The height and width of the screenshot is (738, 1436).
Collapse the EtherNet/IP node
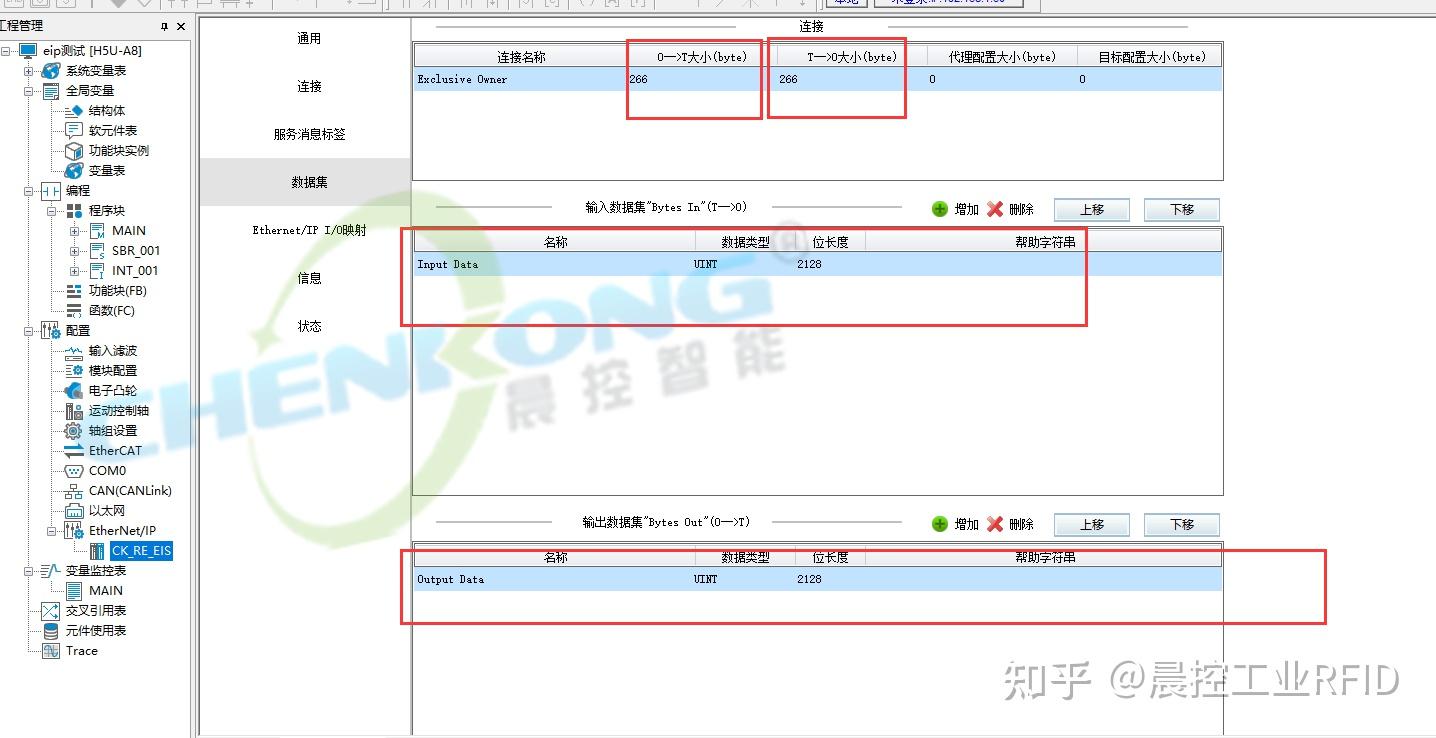point(51,531)
